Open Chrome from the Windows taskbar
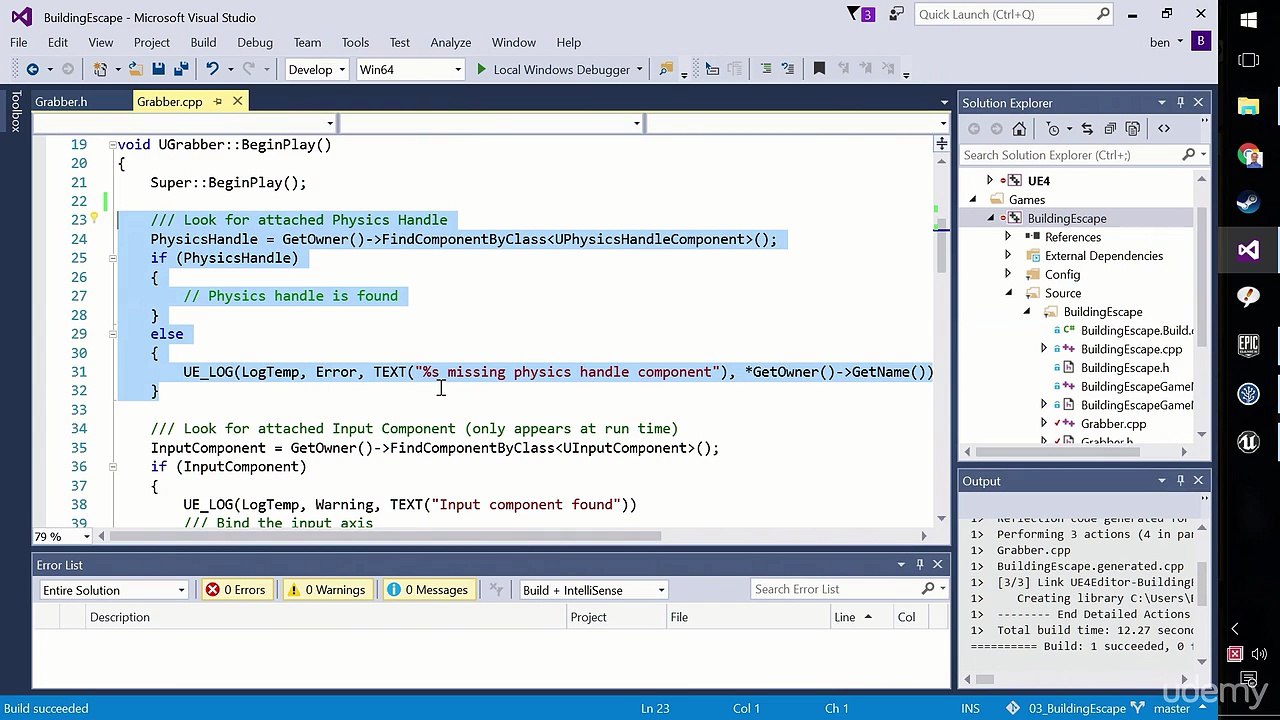The height and width of the screenshot is (720, 1280). (1248, 155)
